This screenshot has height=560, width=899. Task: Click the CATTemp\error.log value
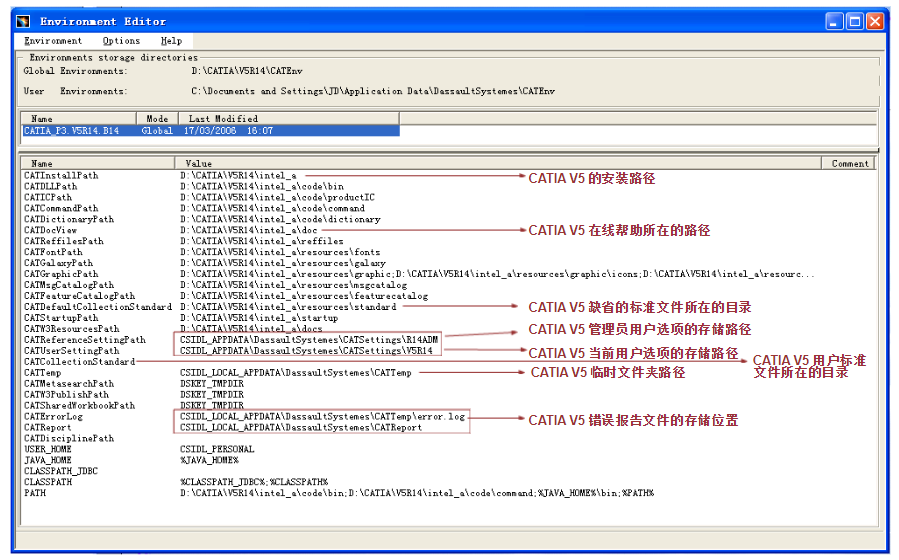pyautogui.click(x=322, y=416)
